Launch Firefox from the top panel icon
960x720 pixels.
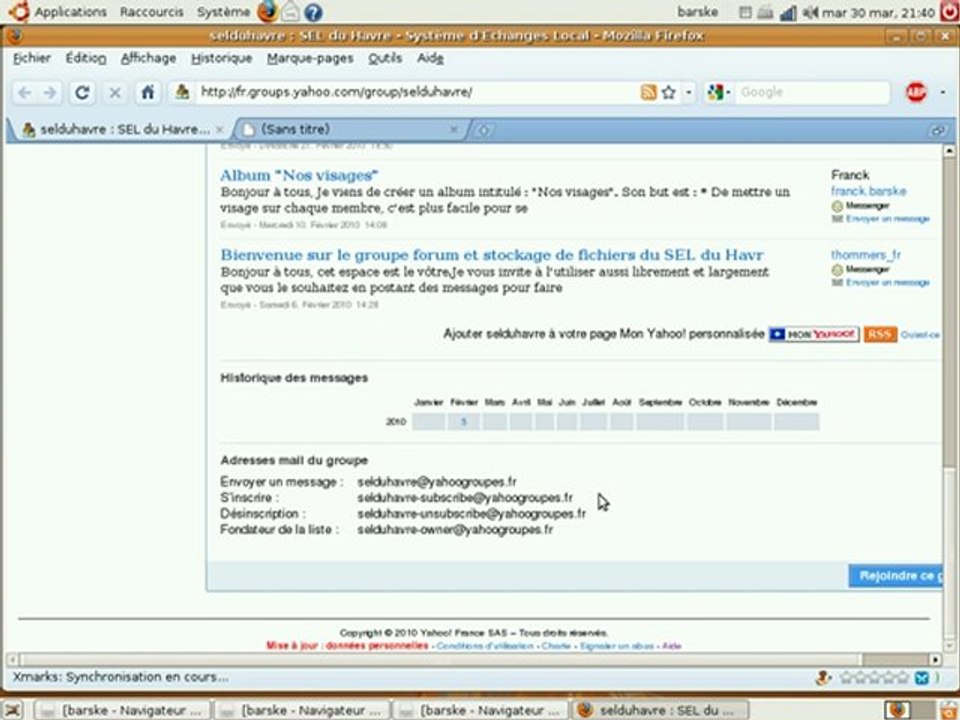point(267,12)
